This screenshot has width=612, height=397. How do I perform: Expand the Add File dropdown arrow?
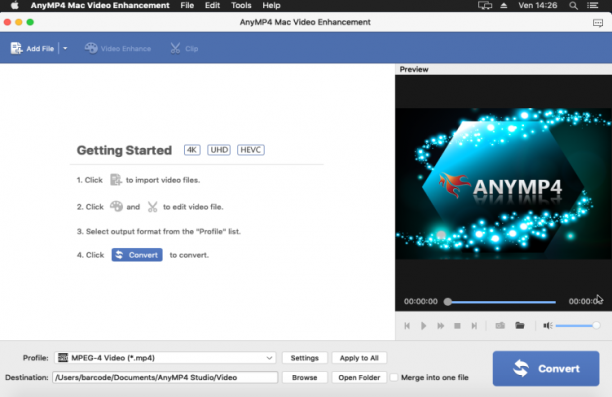(65, 48)
